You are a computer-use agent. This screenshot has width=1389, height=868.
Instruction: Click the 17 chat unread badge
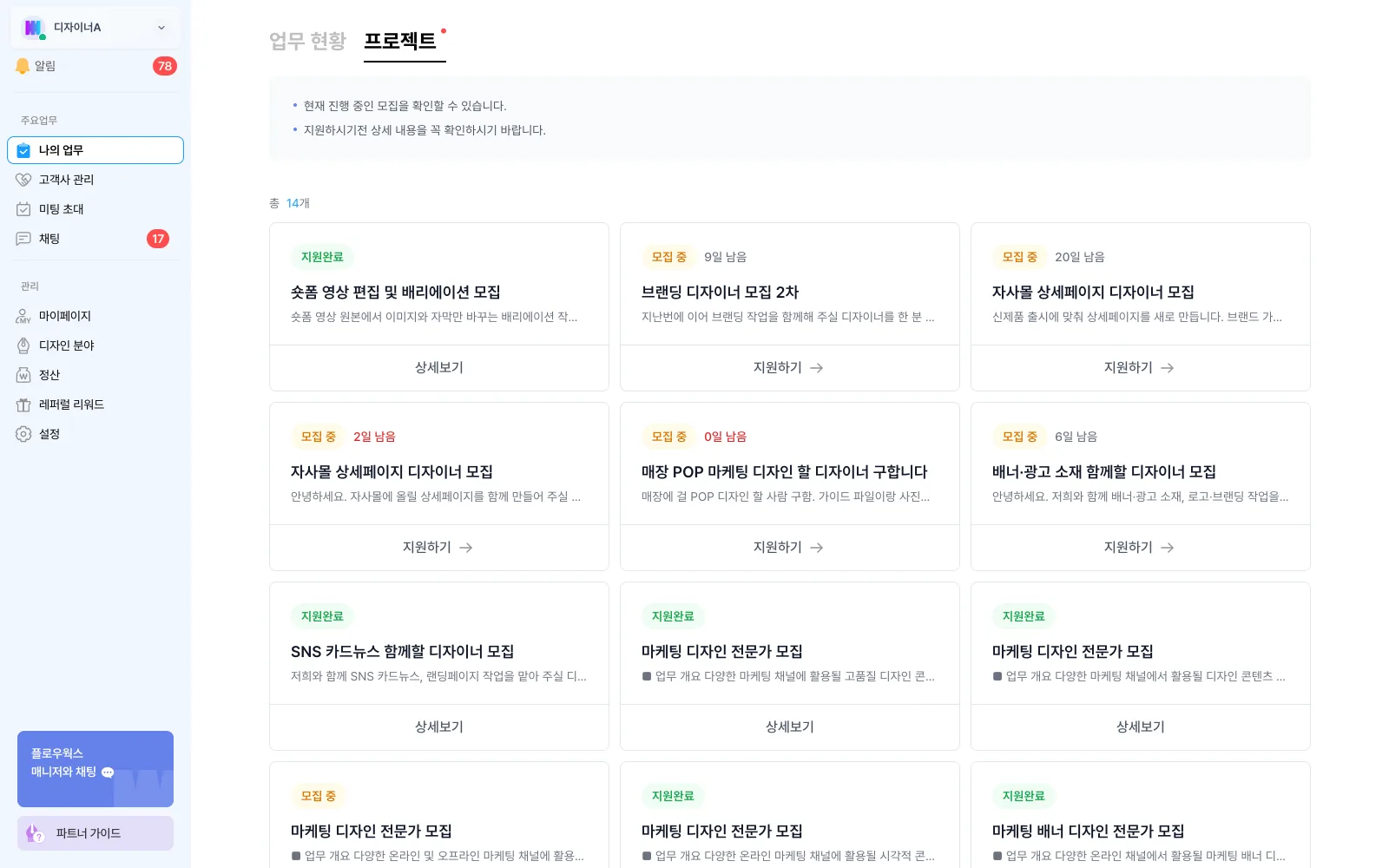[x=158, y=239]
